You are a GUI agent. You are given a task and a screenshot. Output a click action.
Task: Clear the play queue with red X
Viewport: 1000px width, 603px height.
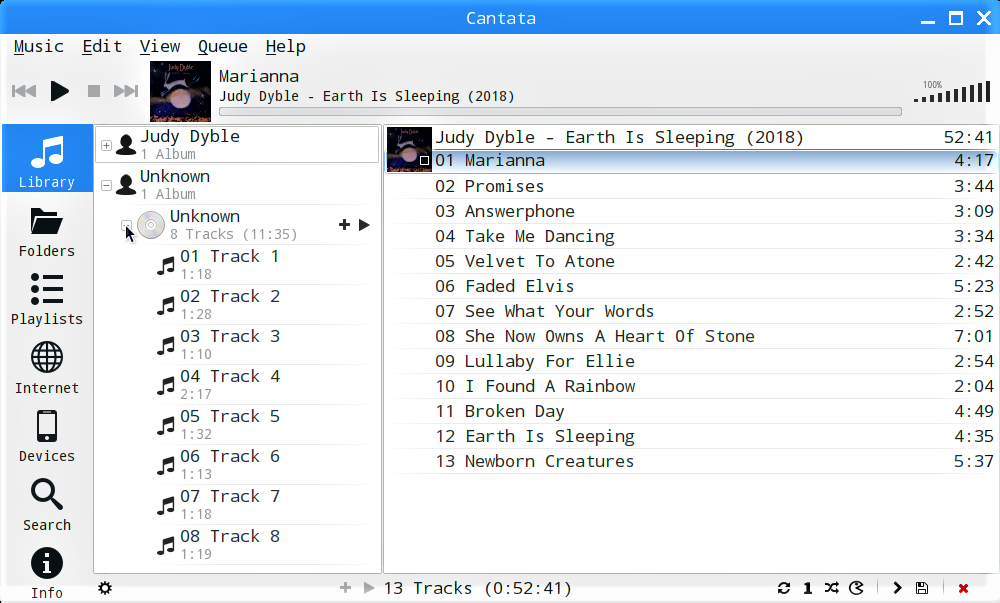click(x=963, y=588)
